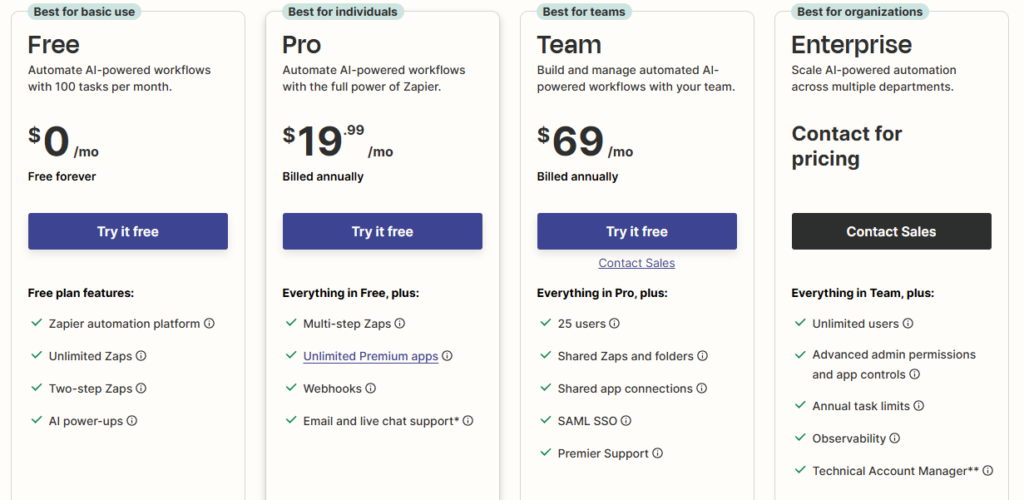Click info icon next to Premier Support

[x=656, y=454]
